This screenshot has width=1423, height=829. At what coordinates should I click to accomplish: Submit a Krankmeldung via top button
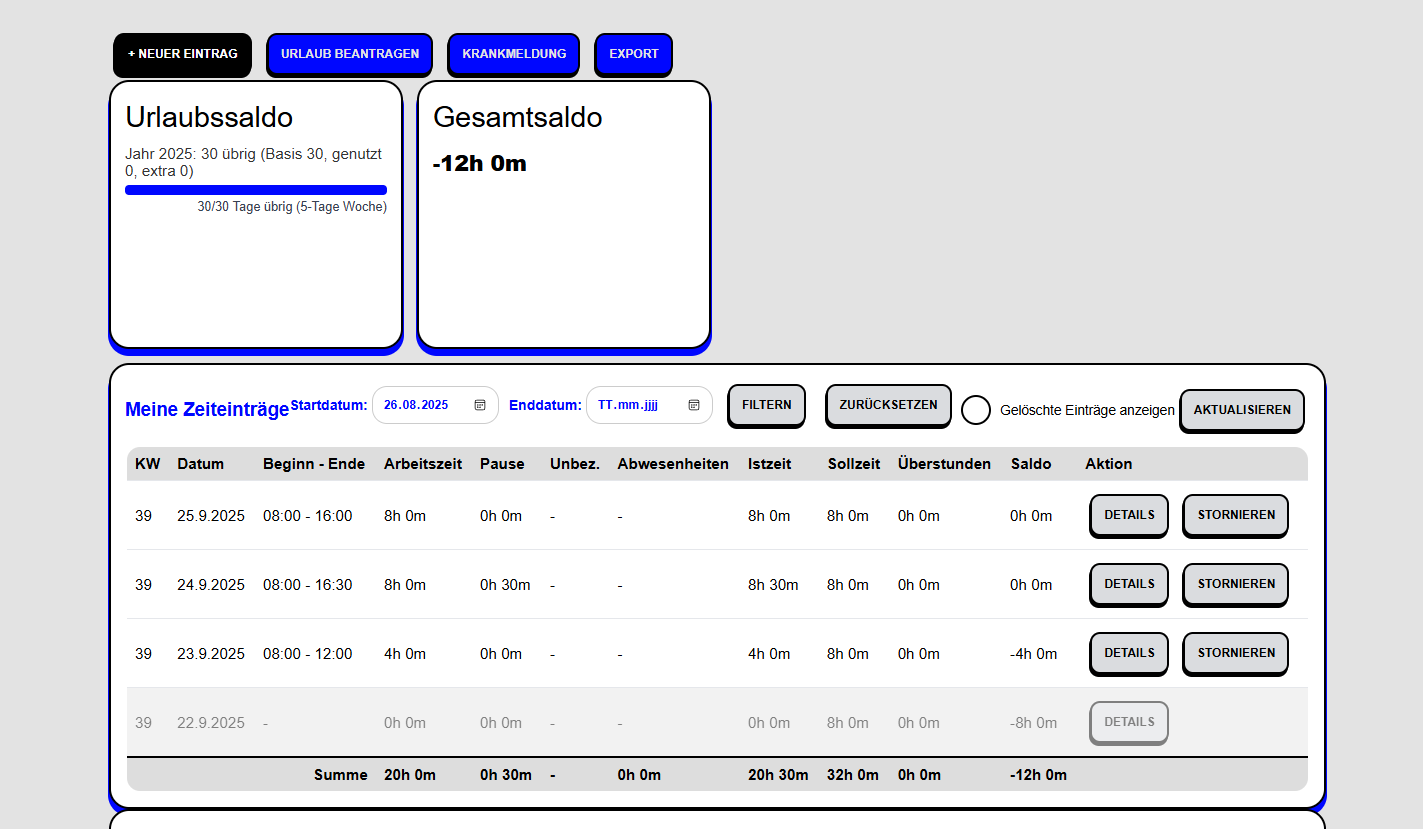[x=513, y=54]
